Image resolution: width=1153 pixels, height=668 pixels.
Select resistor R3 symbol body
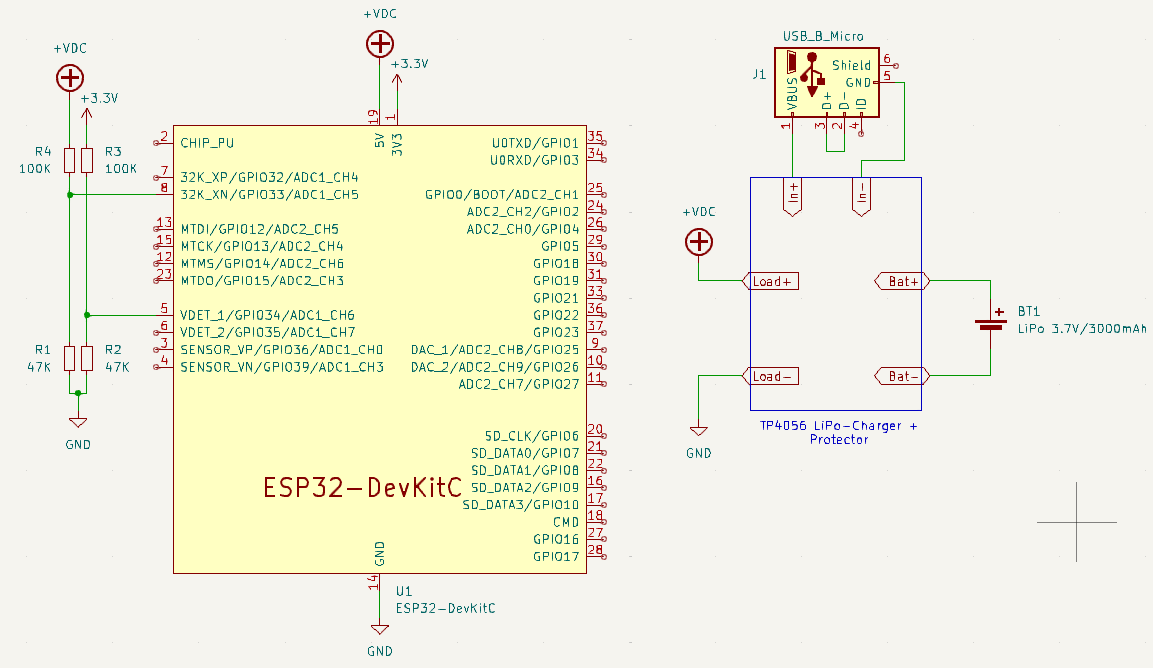(x=87, y=160)
